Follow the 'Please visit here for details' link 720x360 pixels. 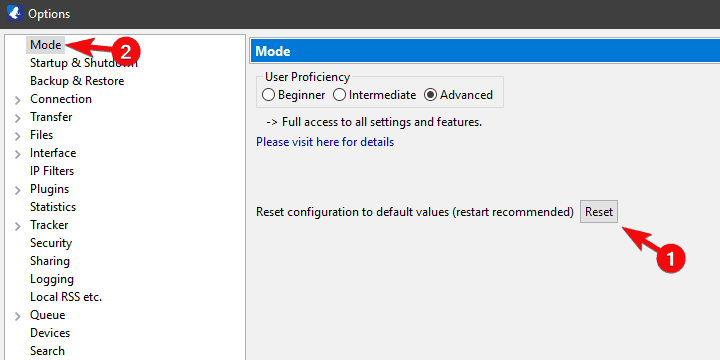click(x=325, y=142)
